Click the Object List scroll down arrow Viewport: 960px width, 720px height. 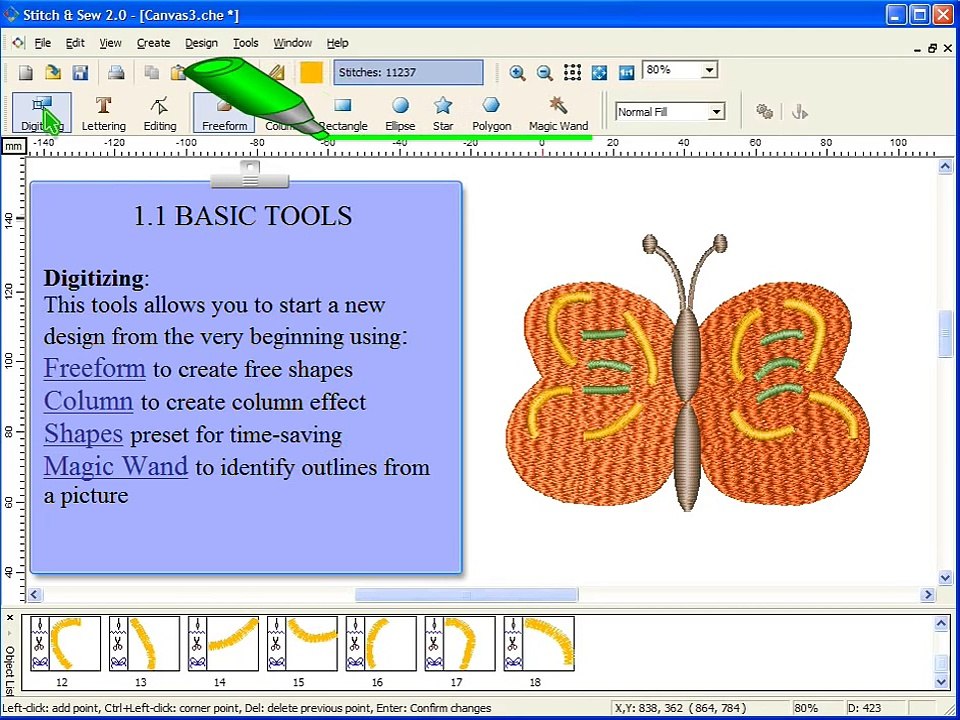[942, 681]
